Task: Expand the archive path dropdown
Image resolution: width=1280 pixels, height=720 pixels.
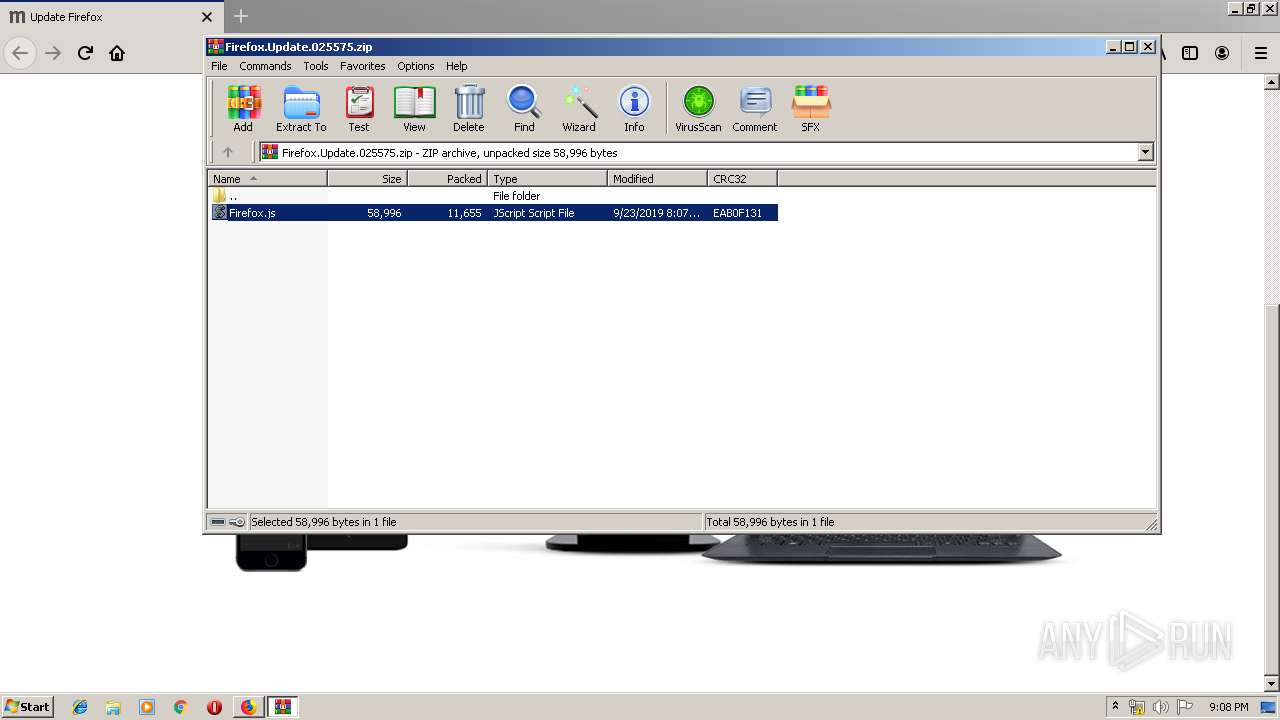Action: (1145, 152)
